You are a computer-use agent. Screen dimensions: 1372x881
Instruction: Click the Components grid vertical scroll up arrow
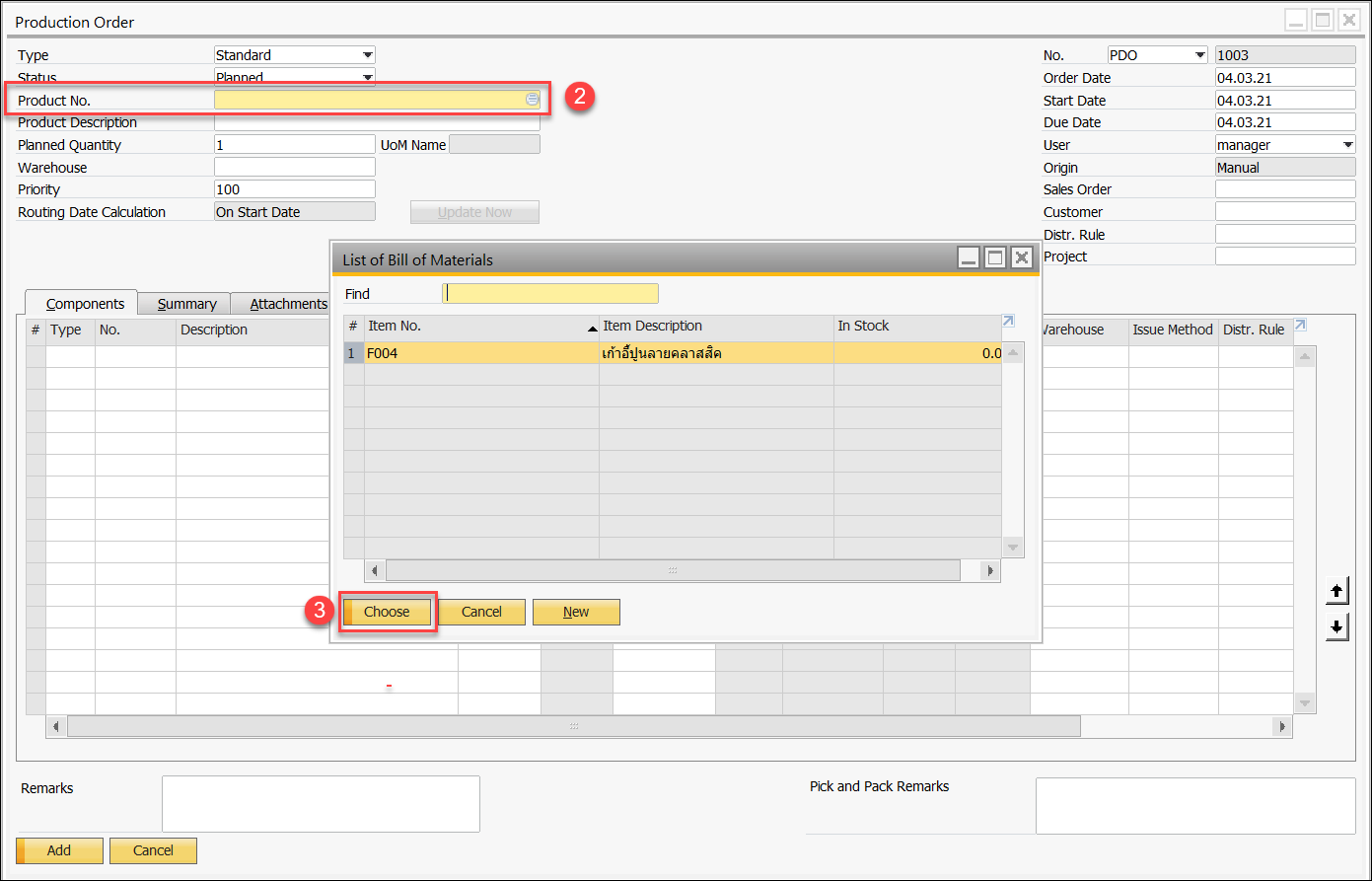(x=1305, y=356)
